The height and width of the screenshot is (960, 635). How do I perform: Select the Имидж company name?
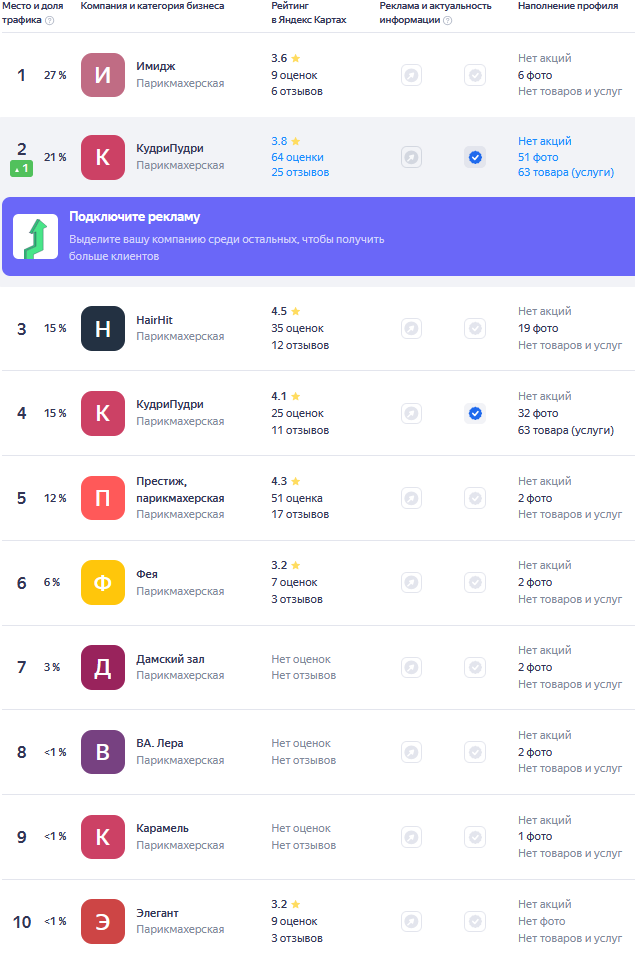(156, 66)
